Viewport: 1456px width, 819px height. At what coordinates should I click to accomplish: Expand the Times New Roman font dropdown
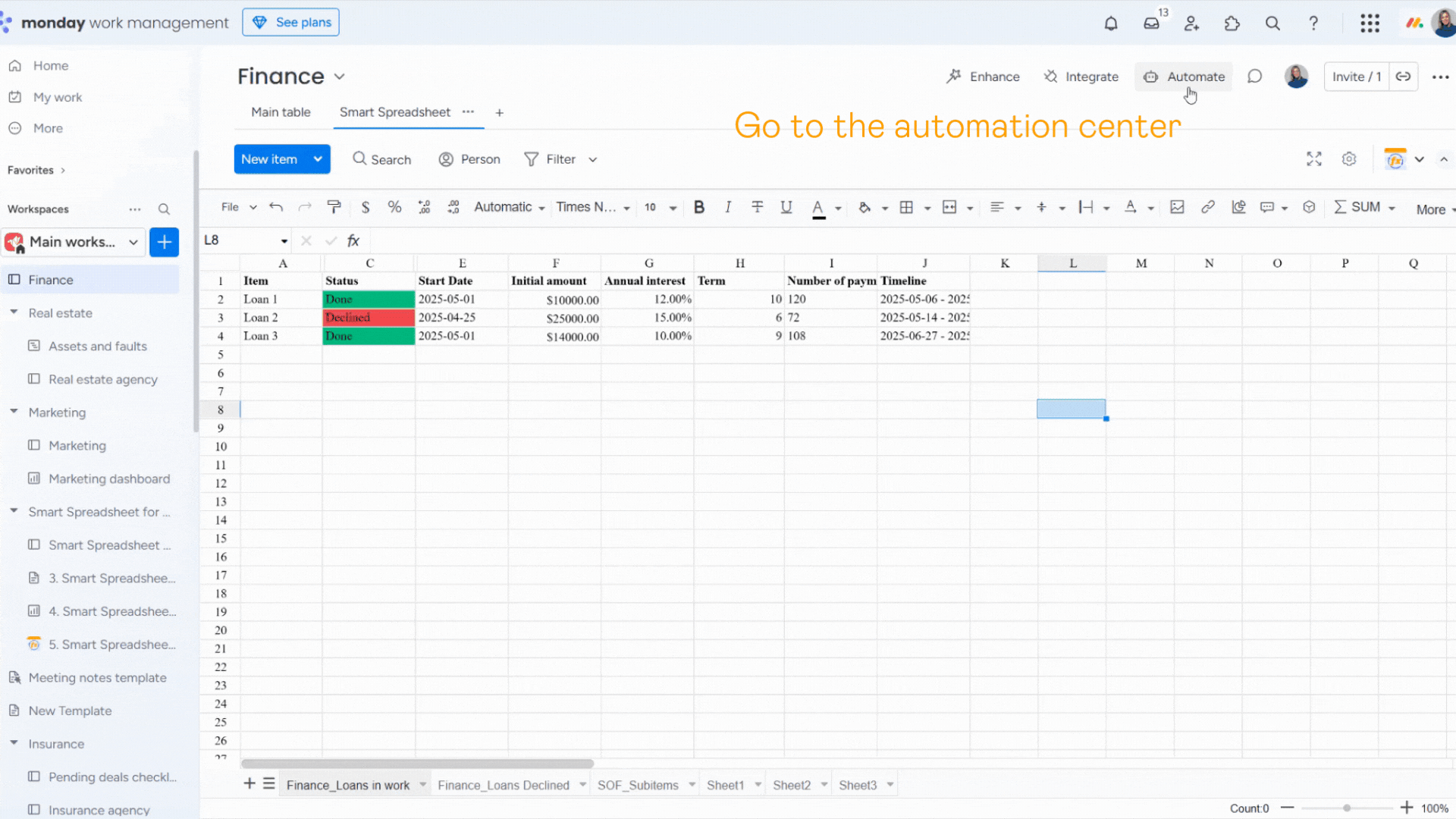point(626,208)
